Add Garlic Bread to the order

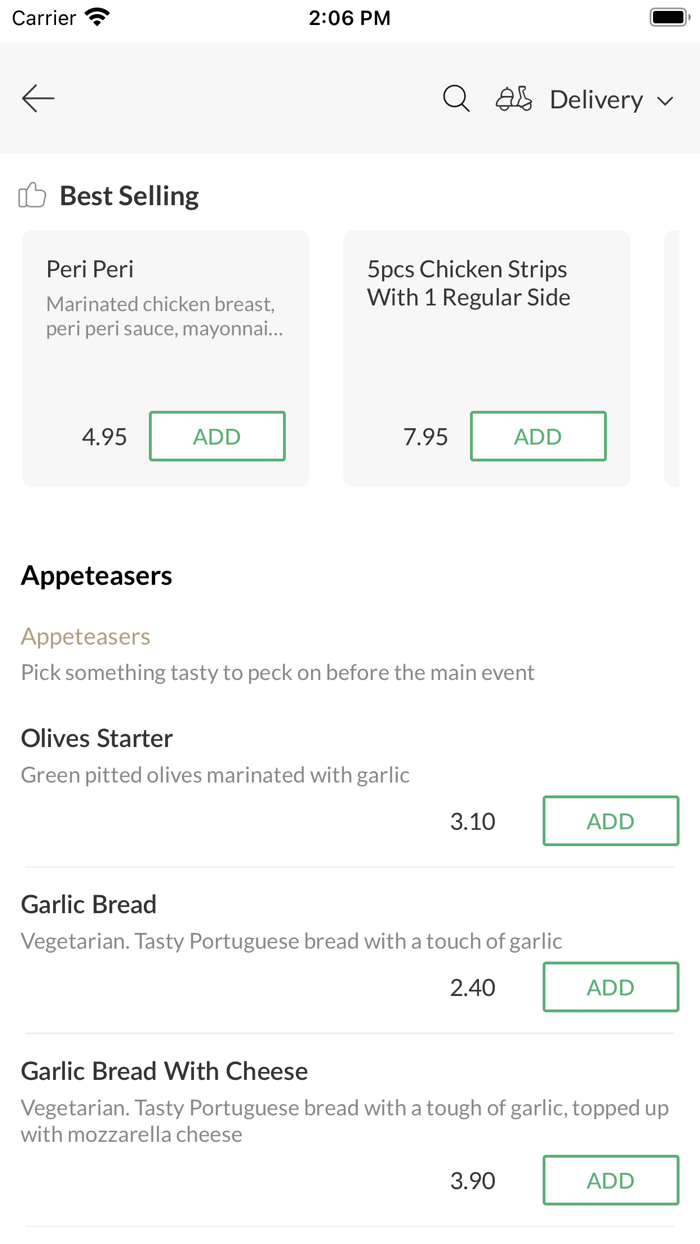click(x=610, y=987)
